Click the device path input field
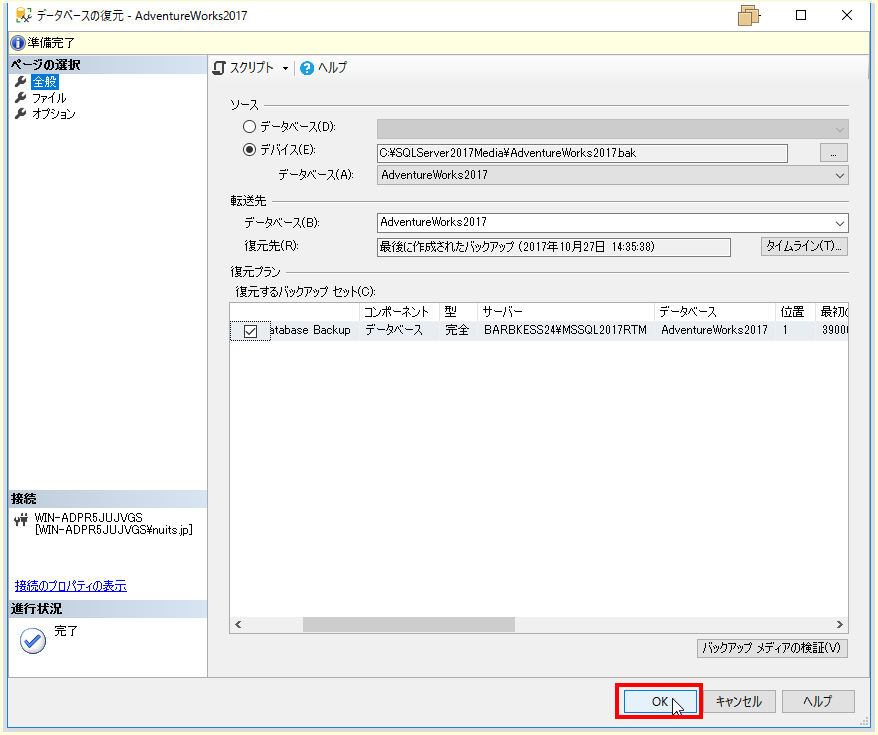The height and width of the screenshot is (735, 878). pos(582,153)
